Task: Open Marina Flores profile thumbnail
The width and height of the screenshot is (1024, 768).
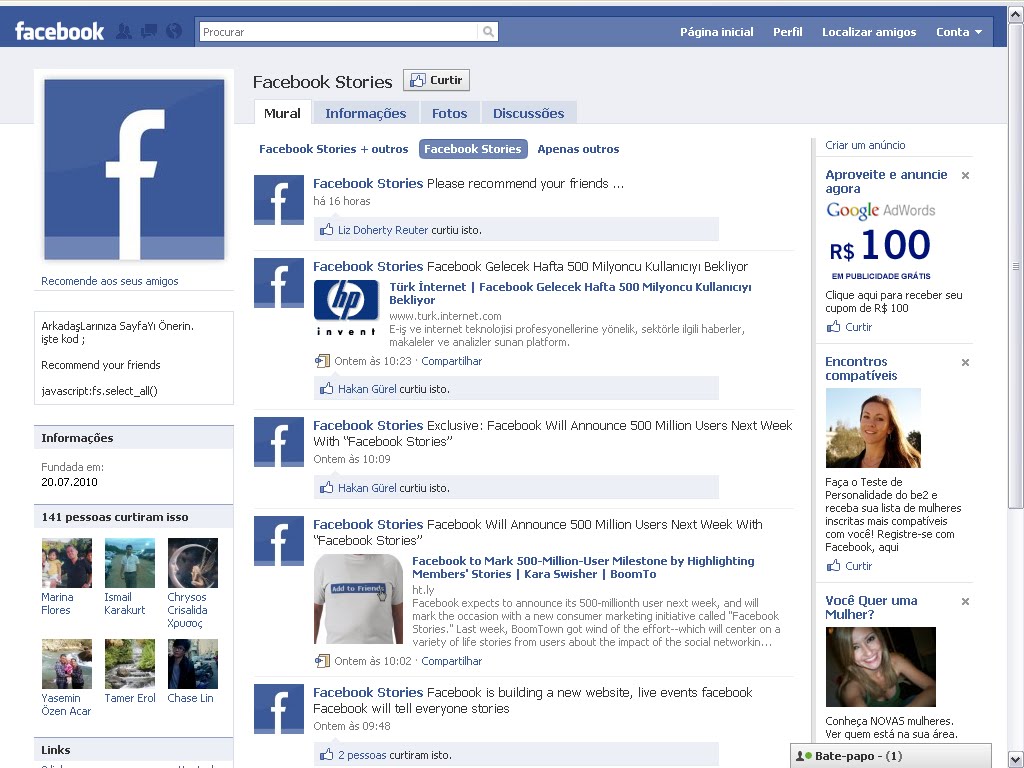Action: pyautogui.click(x=67, y=563)
